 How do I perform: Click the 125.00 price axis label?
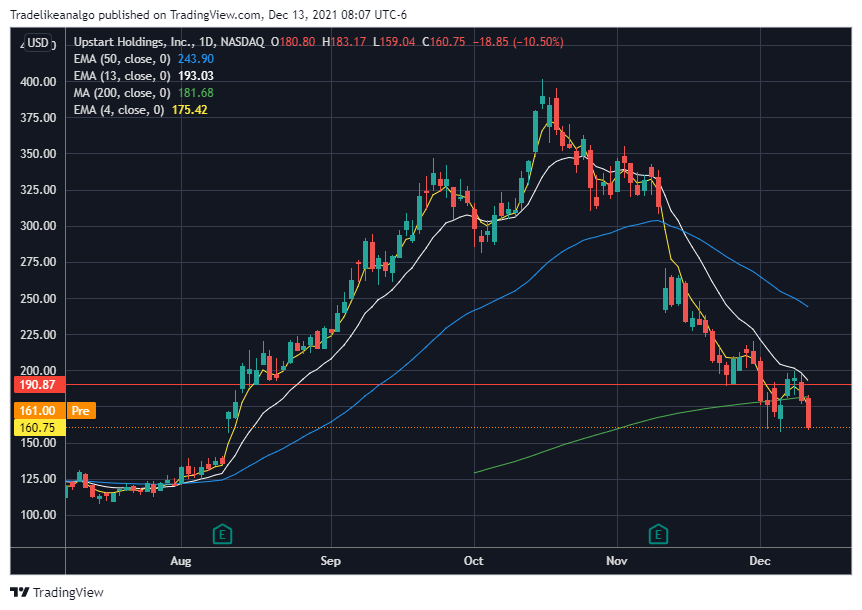click(x=38, y=479)
